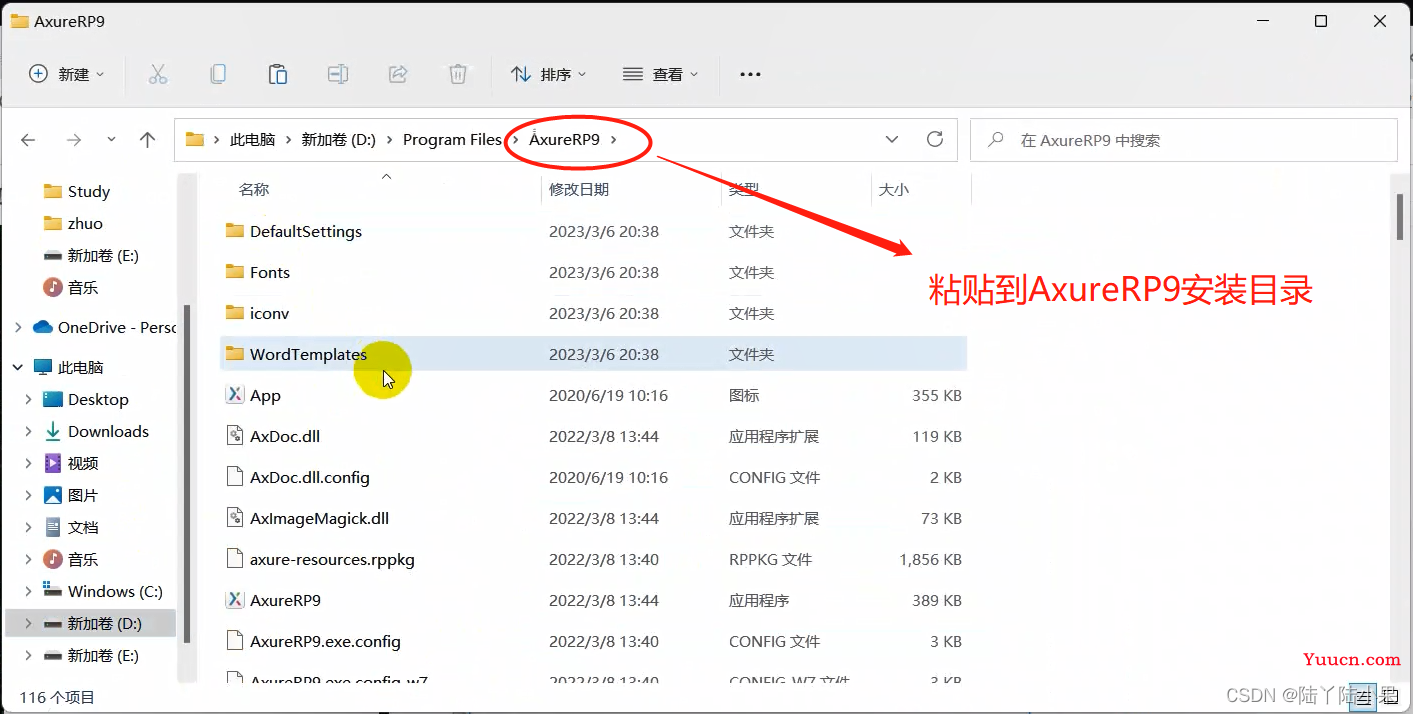Open the New item dropdown

(66, 74)
